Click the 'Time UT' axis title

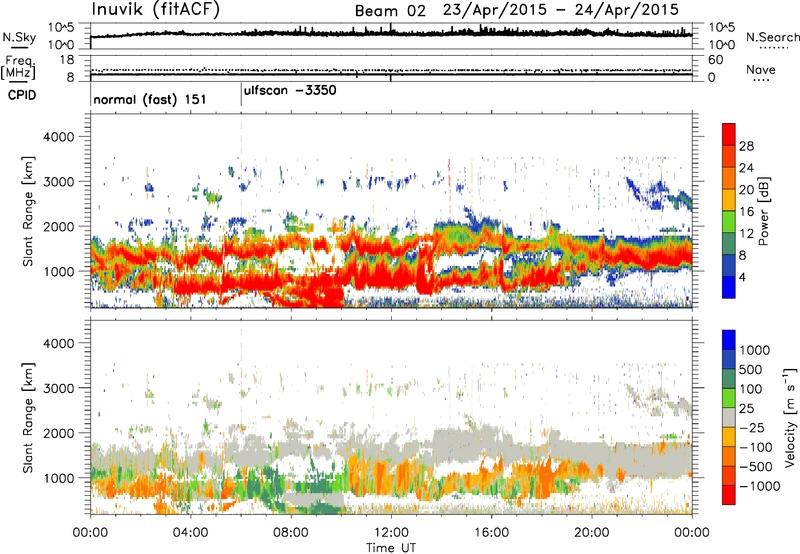[391, 548]
